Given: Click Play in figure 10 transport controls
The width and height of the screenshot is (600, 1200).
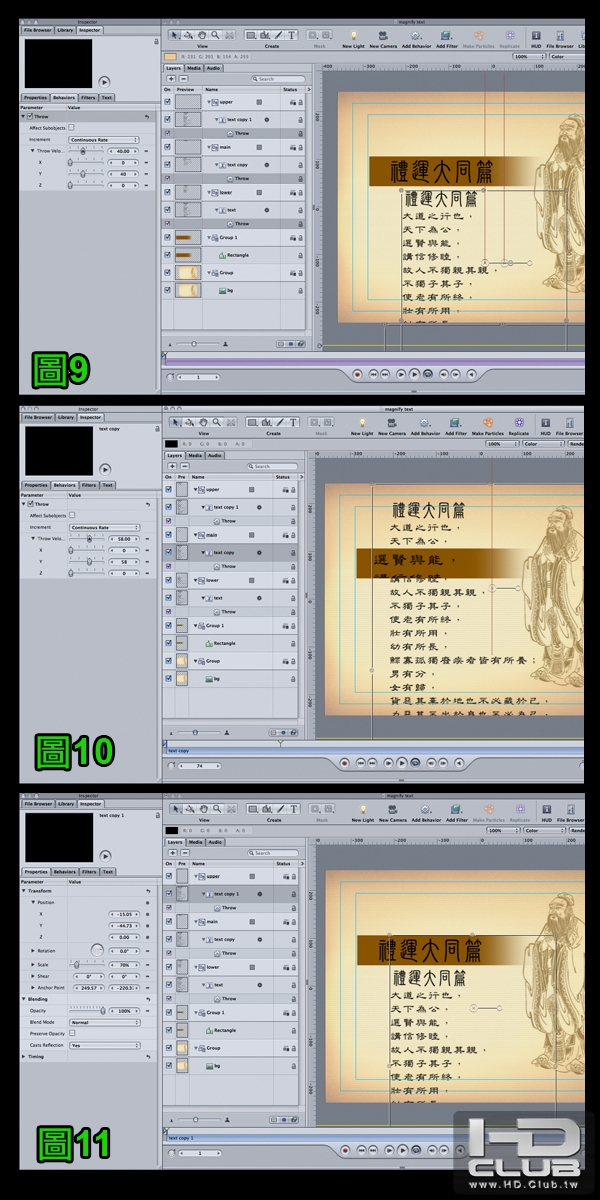Looking at the screenshot, I should point(401,761).
